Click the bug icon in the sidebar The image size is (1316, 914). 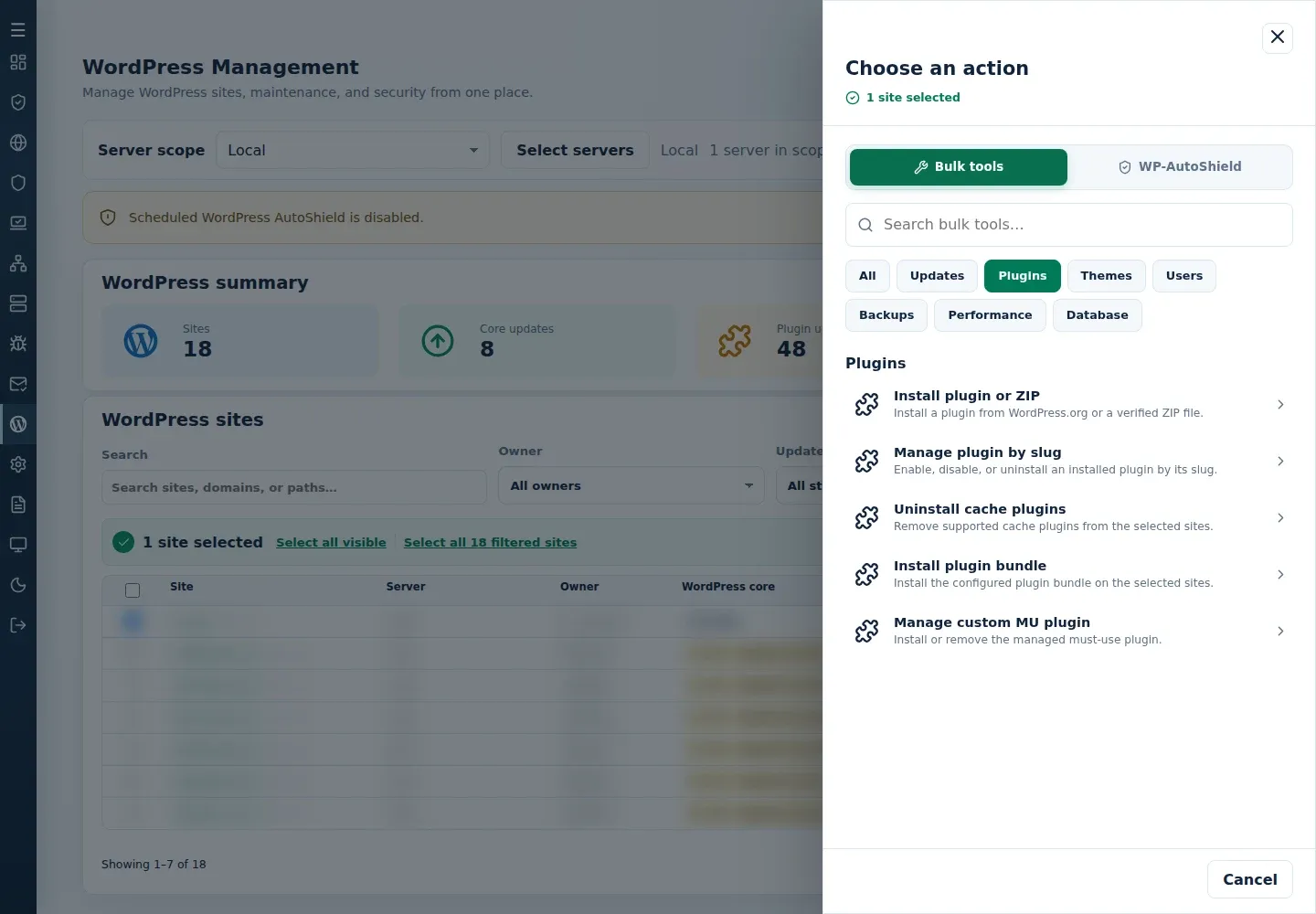(18, 344)
